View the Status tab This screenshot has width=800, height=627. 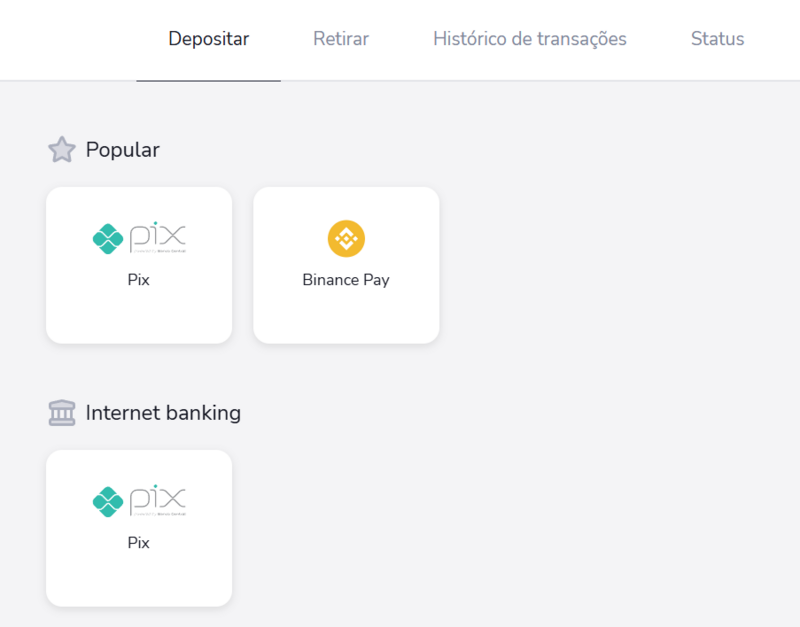[716, 39]
